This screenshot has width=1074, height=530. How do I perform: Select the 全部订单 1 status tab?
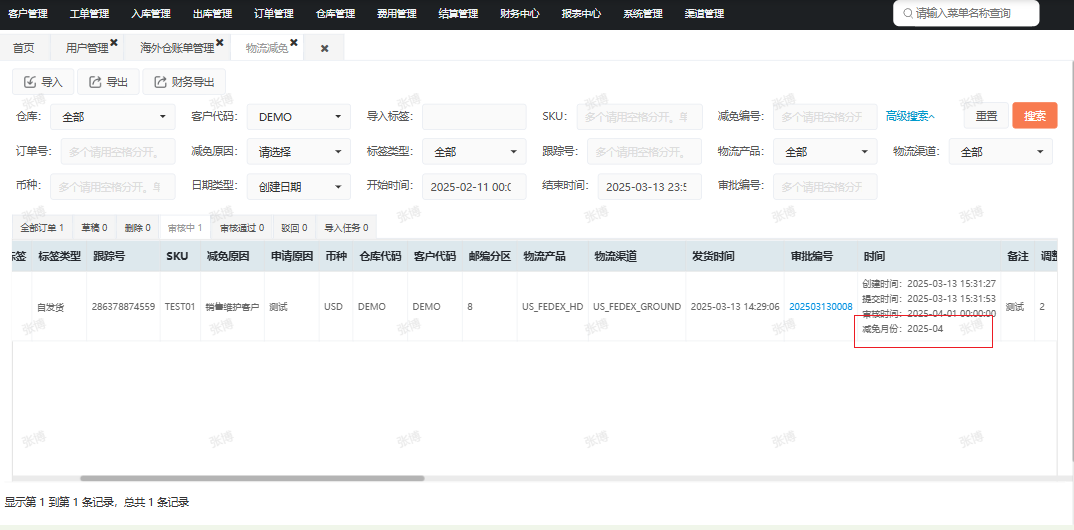coord(42,227)
